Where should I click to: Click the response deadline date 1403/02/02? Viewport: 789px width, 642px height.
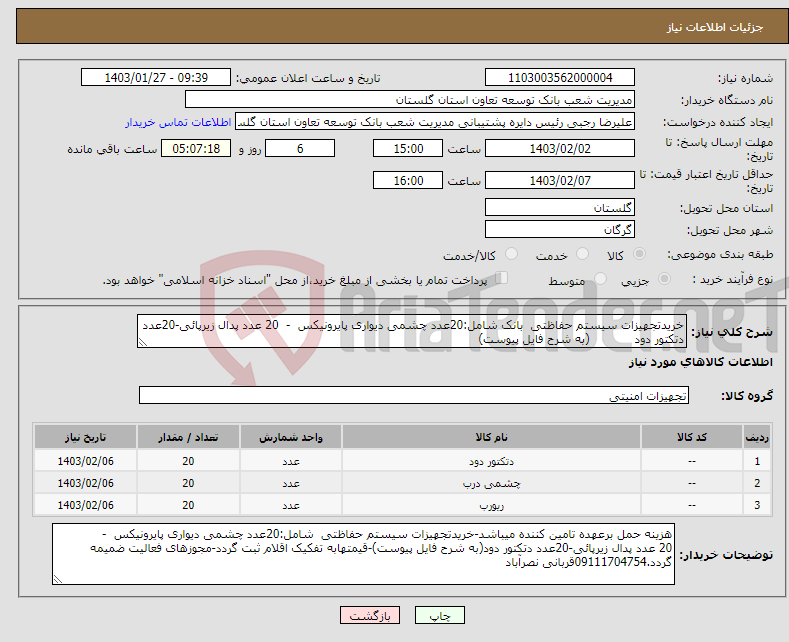coord(560,148)
